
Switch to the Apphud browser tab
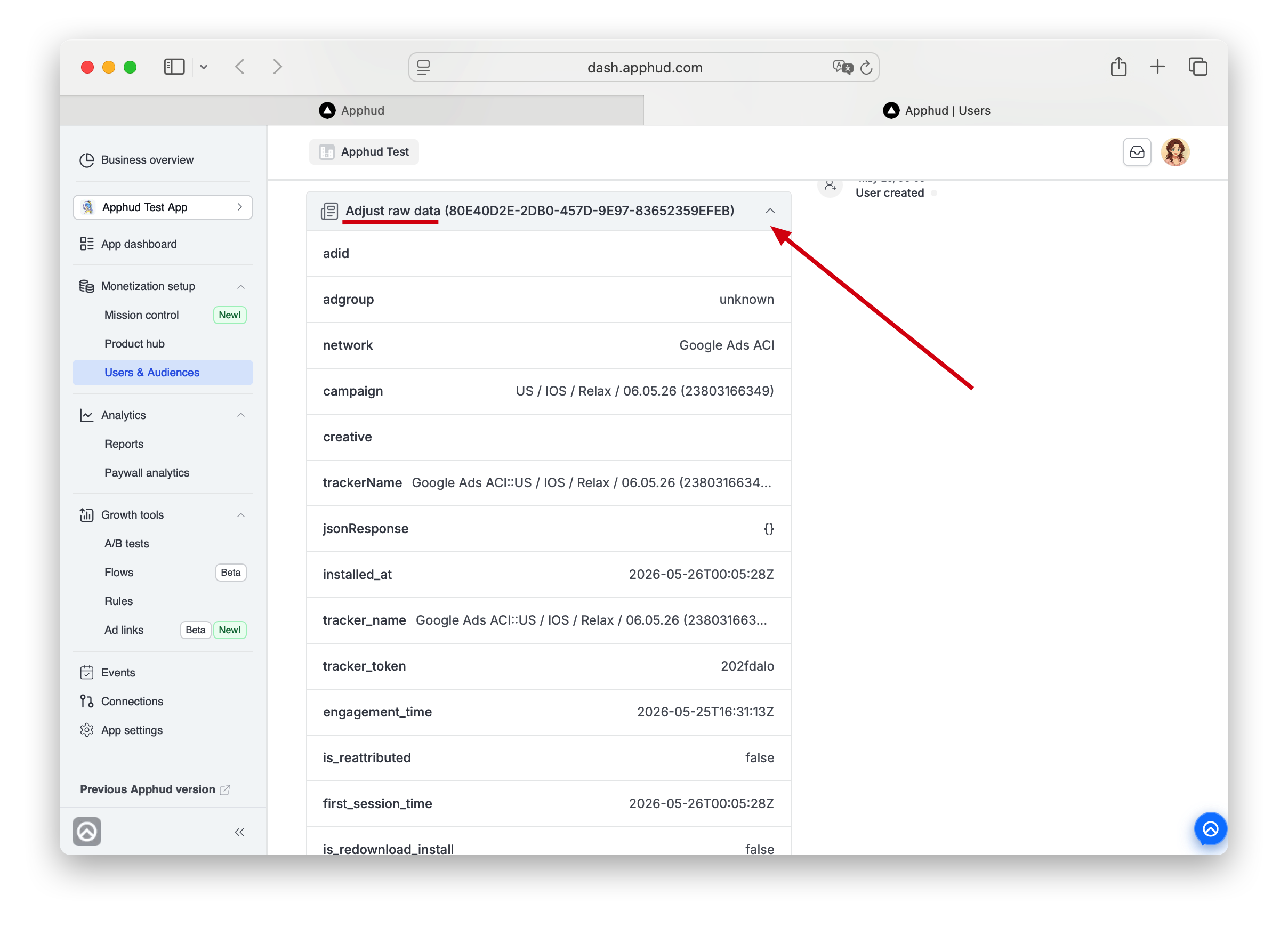[351, 111]
